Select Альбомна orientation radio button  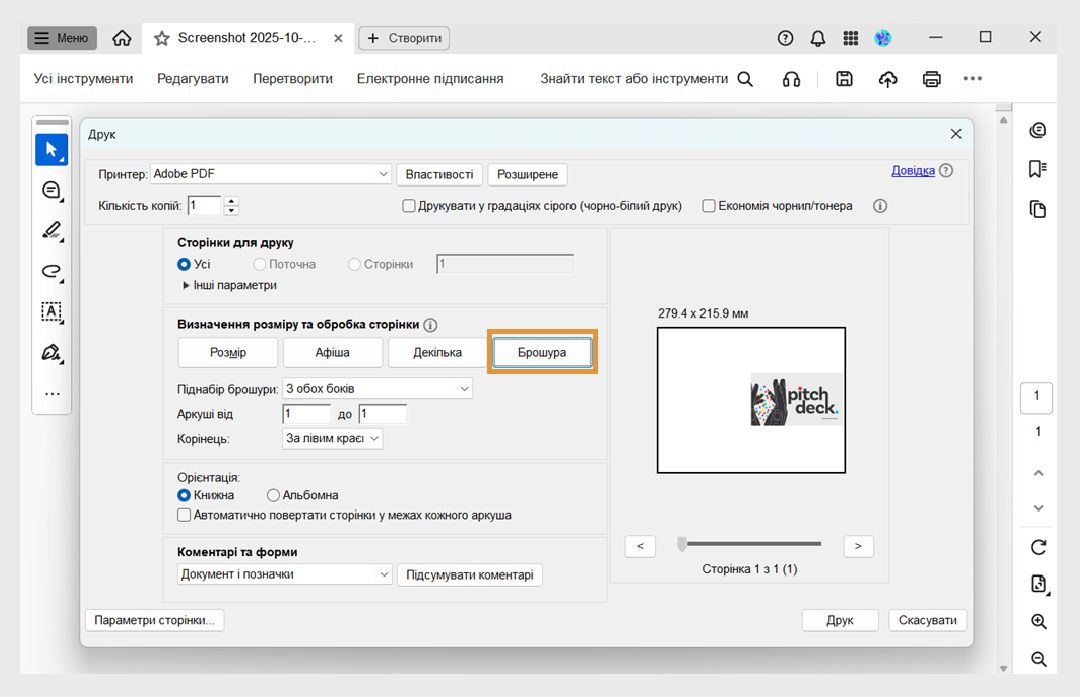point(273,495)
